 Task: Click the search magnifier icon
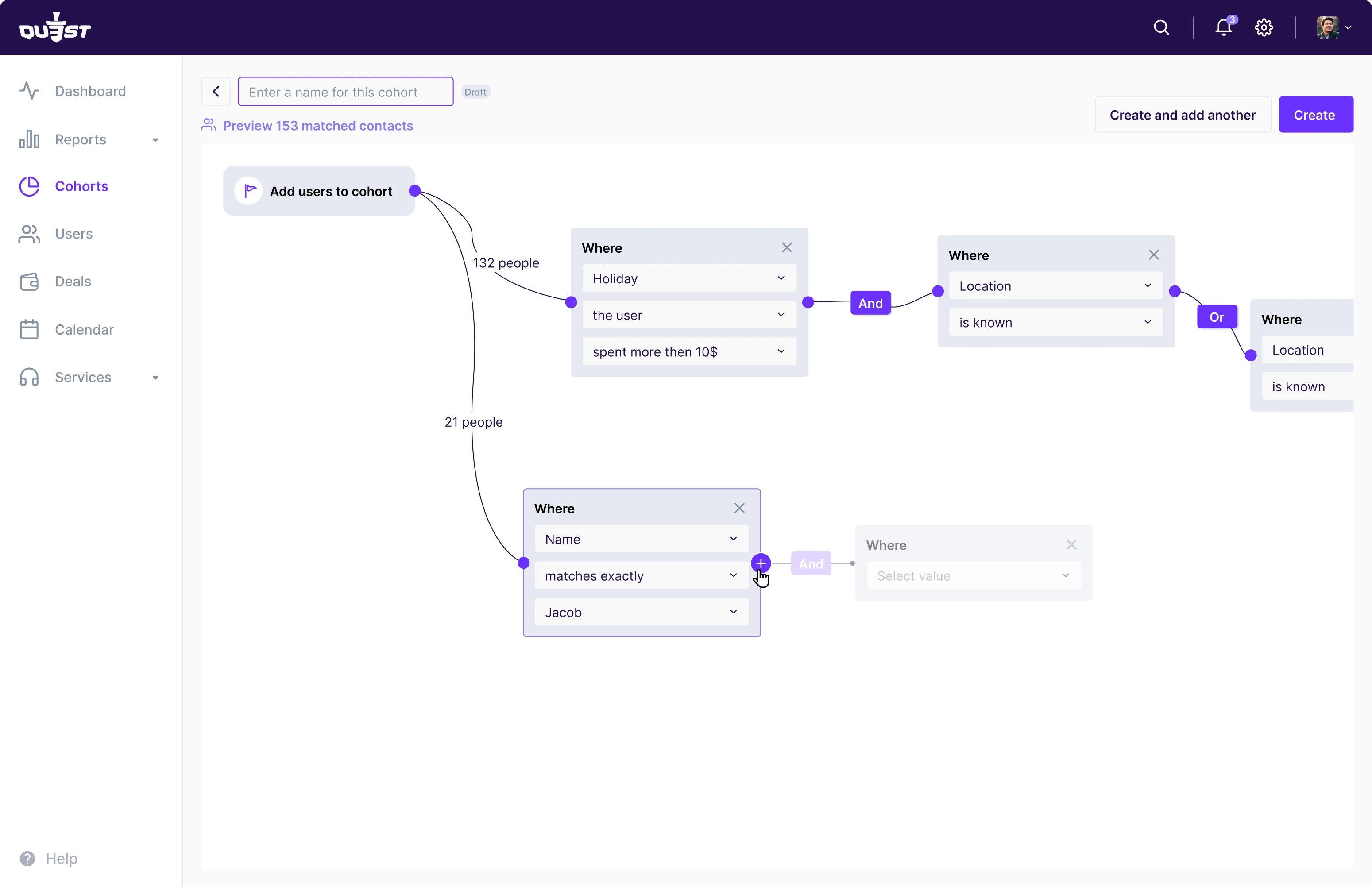click(1161, 27)
